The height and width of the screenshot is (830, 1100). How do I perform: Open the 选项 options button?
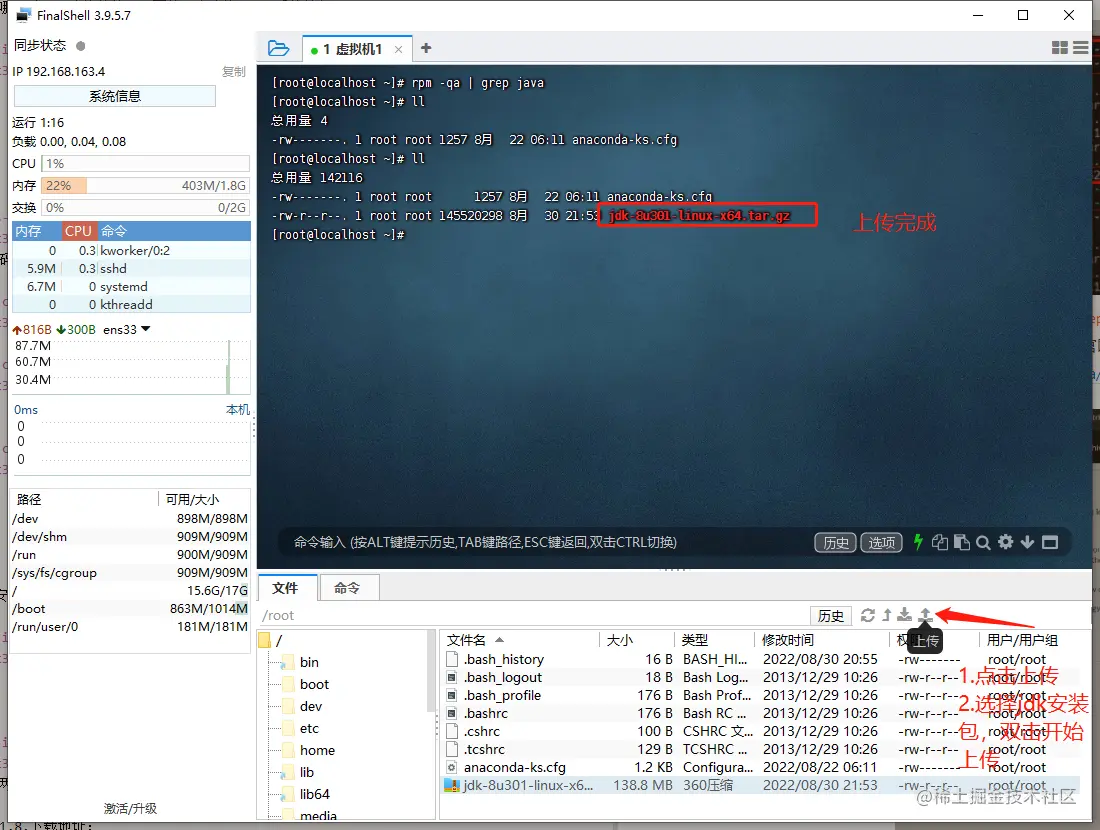point(881,542)
